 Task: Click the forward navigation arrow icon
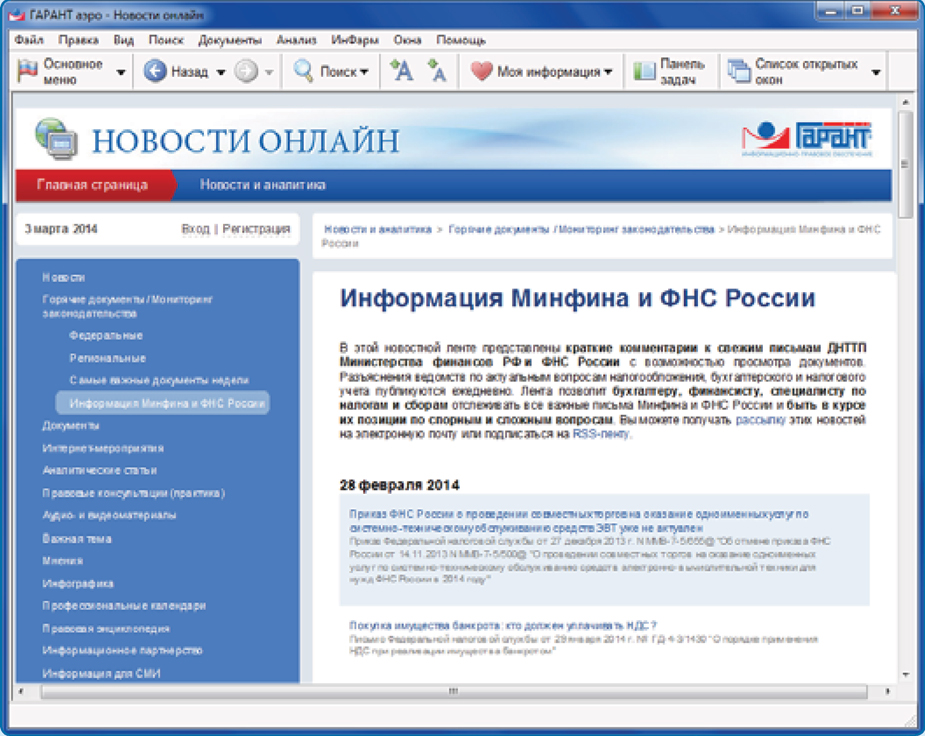pos(246,71)
